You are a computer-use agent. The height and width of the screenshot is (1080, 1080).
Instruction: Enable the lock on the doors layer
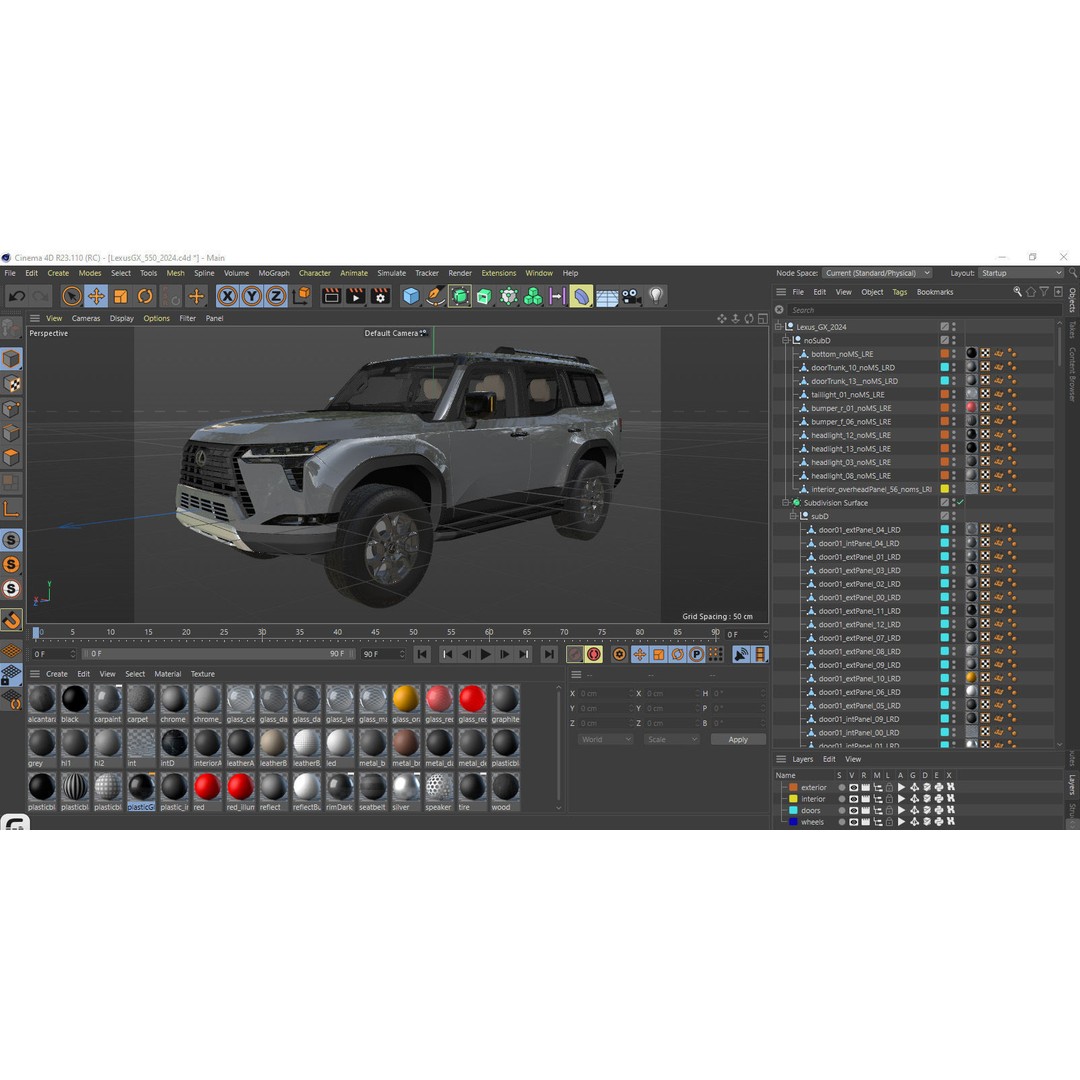tap(888, 810)
